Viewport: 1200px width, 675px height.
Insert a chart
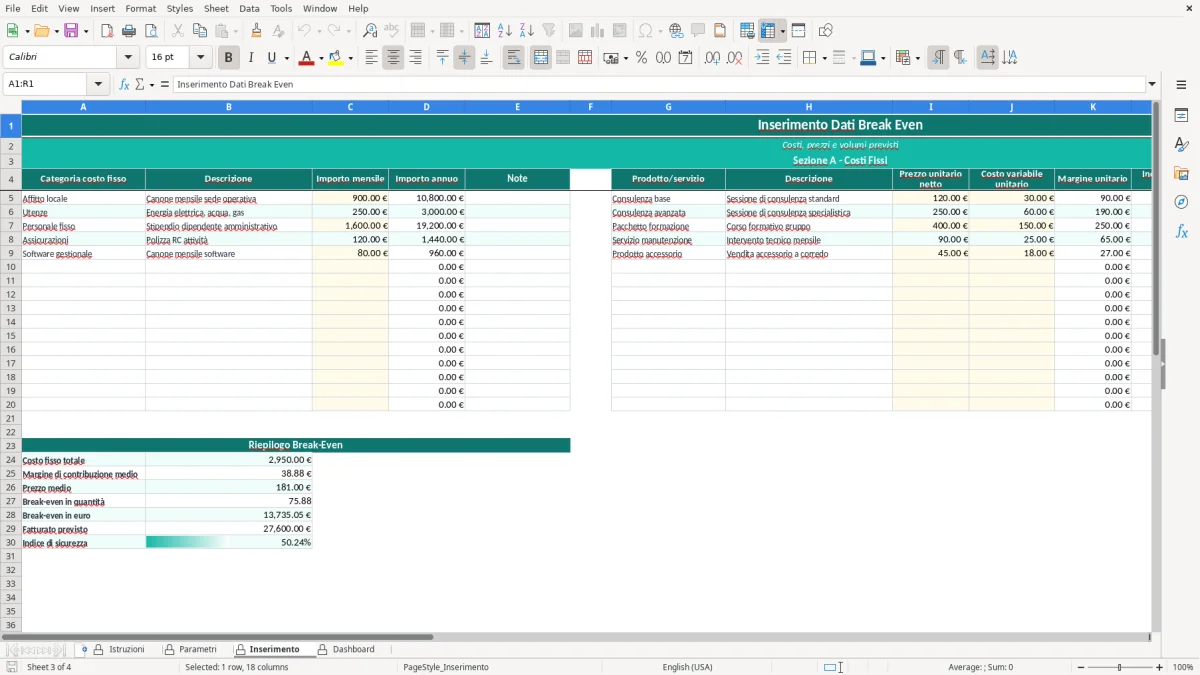598,31
